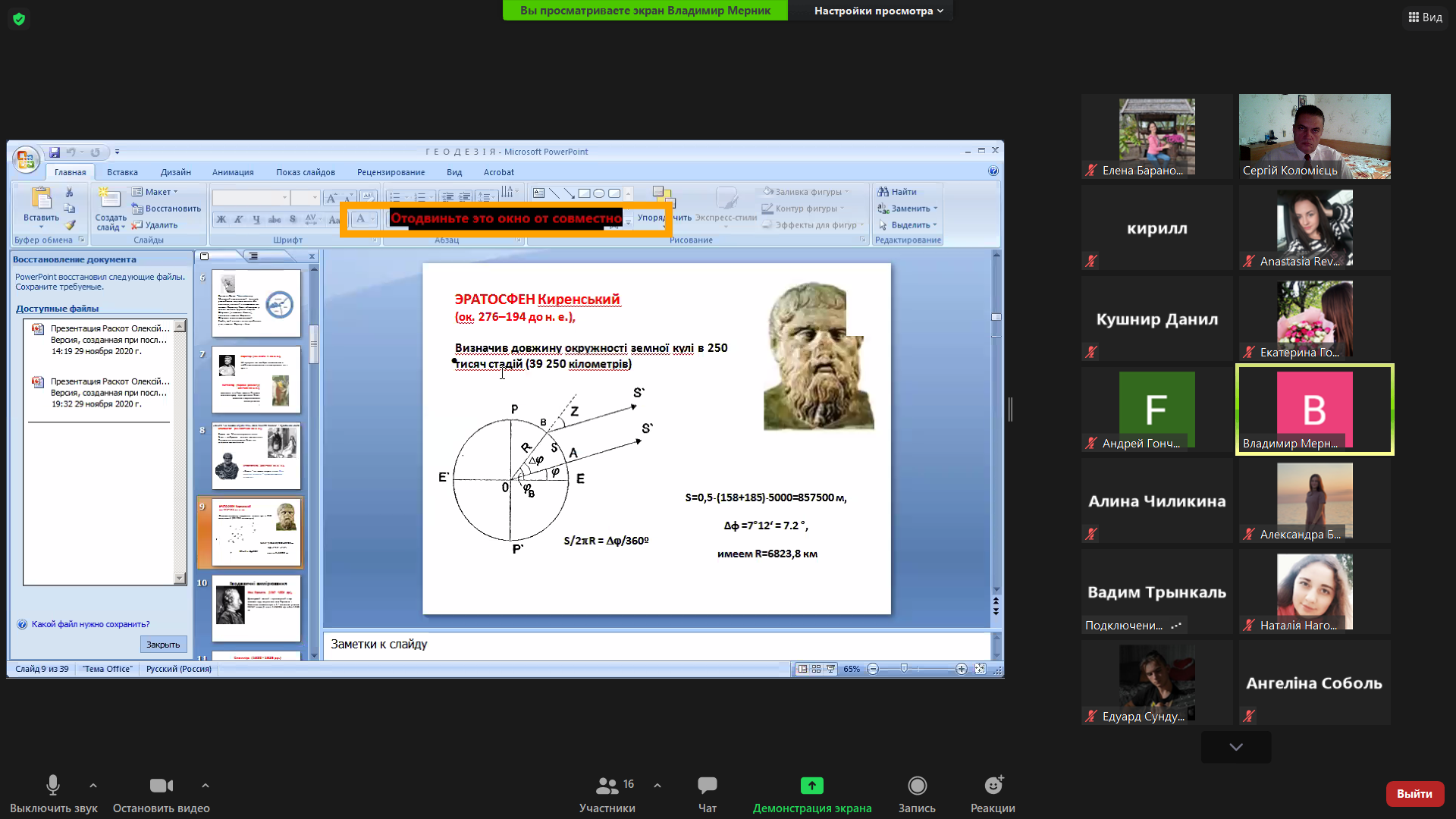Image resolution: width=1456 pixels, height=819 pixels.
Task: Show more participants with down chevron
Action: 1236,747
